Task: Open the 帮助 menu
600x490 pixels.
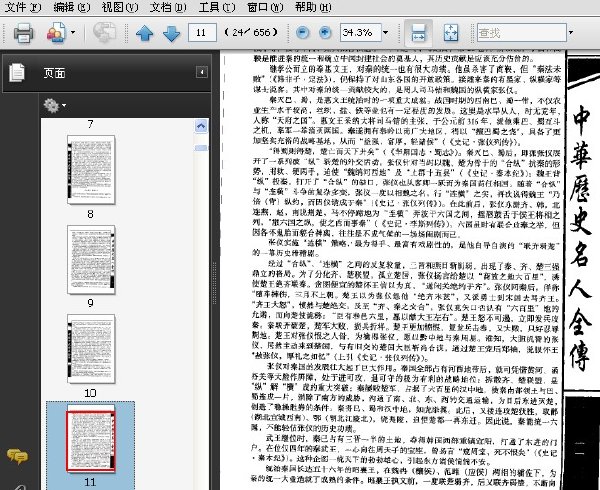Action: point(313,7)
